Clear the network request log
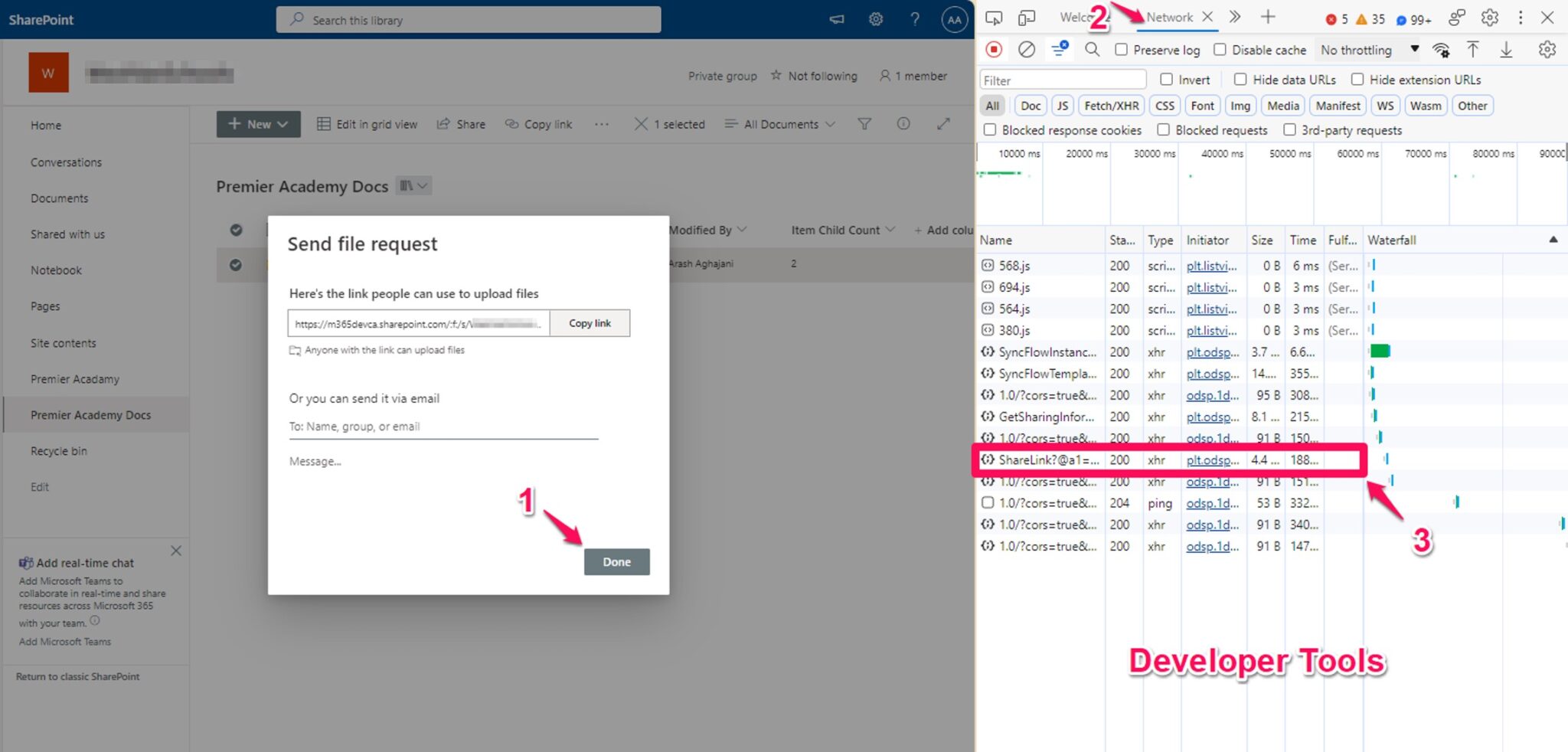This screenshot has width=1568, height=752. pyautogui.click(x=1027, y=49)
